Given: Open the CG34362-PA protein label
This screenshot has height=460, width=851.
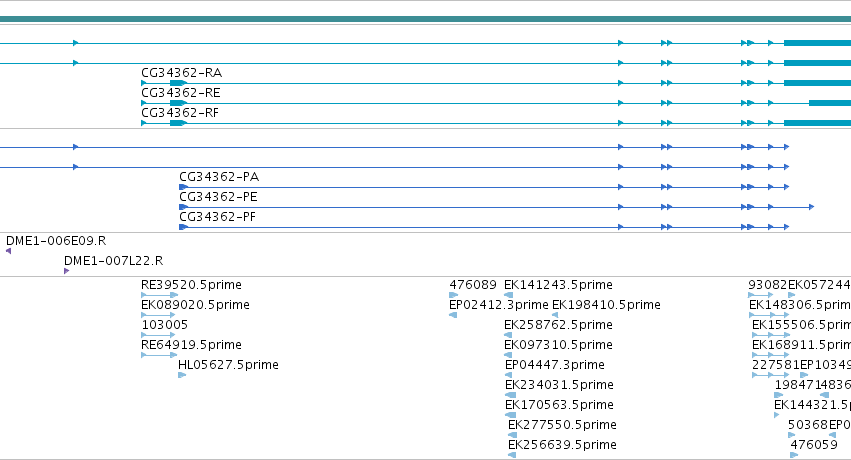Looking at the screenshot, I should click(x=219, y=177).
